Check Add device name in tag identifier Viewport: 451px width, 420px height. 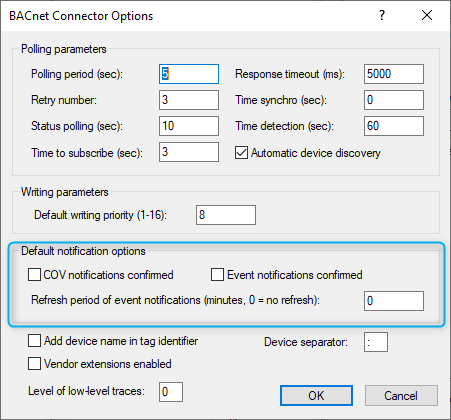coord(34,341)
